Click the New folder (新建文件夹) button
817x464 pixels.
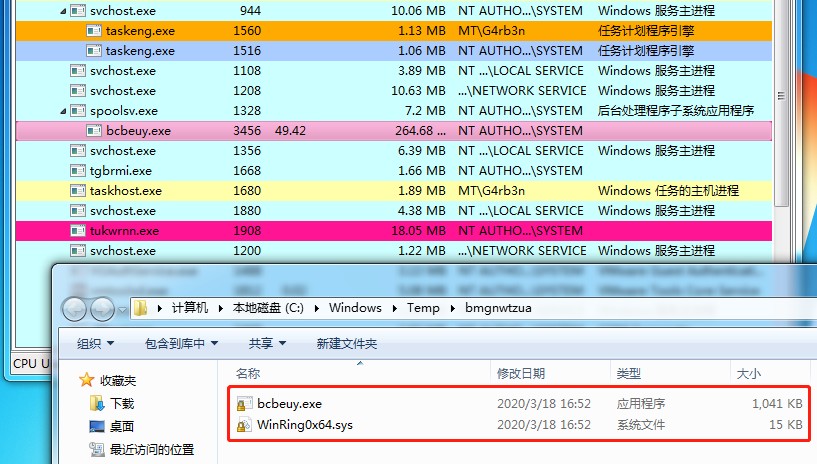[346, 343]
